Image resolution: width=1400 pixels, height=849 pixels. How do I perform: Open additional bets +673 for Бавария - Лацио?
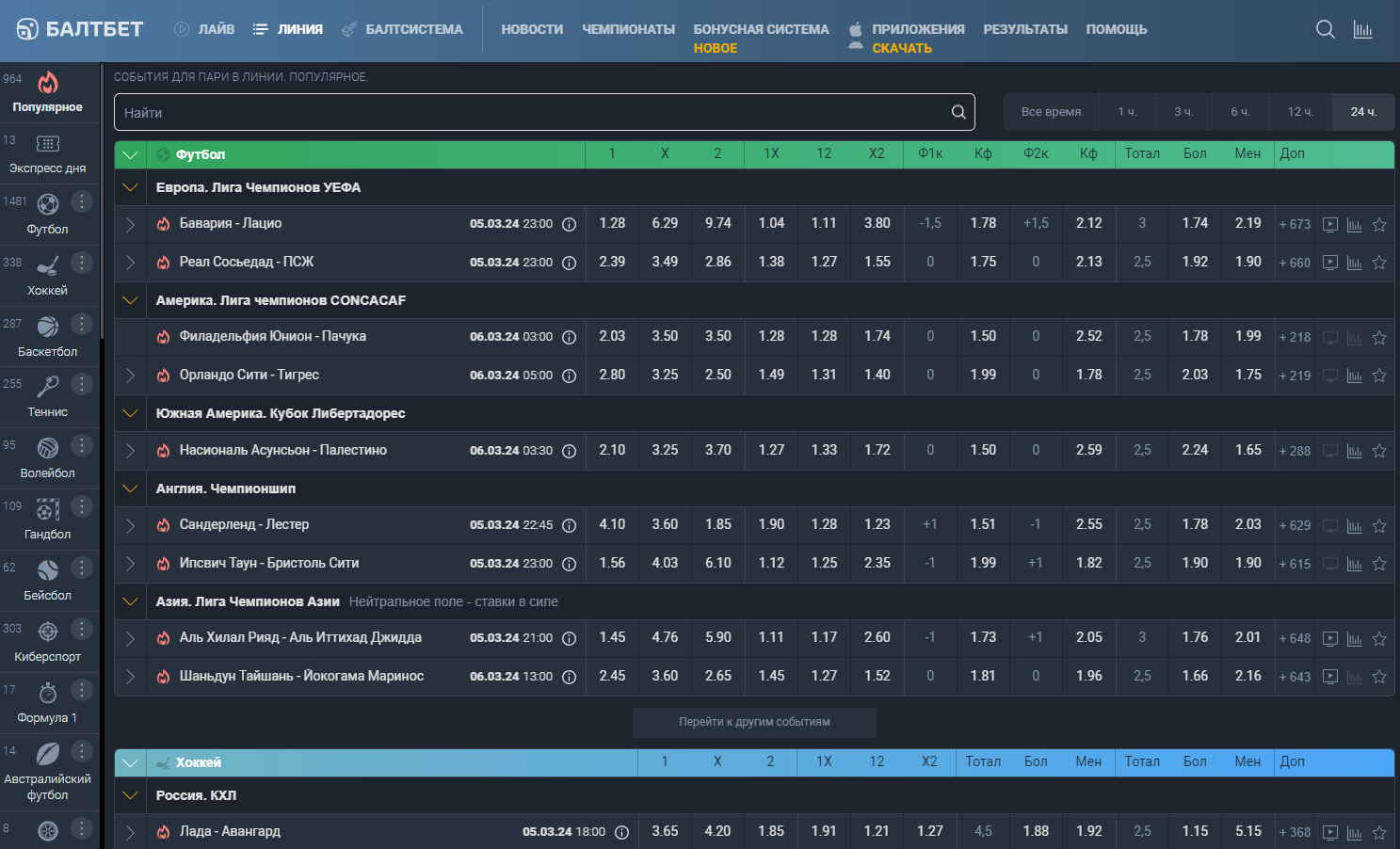1295,224
